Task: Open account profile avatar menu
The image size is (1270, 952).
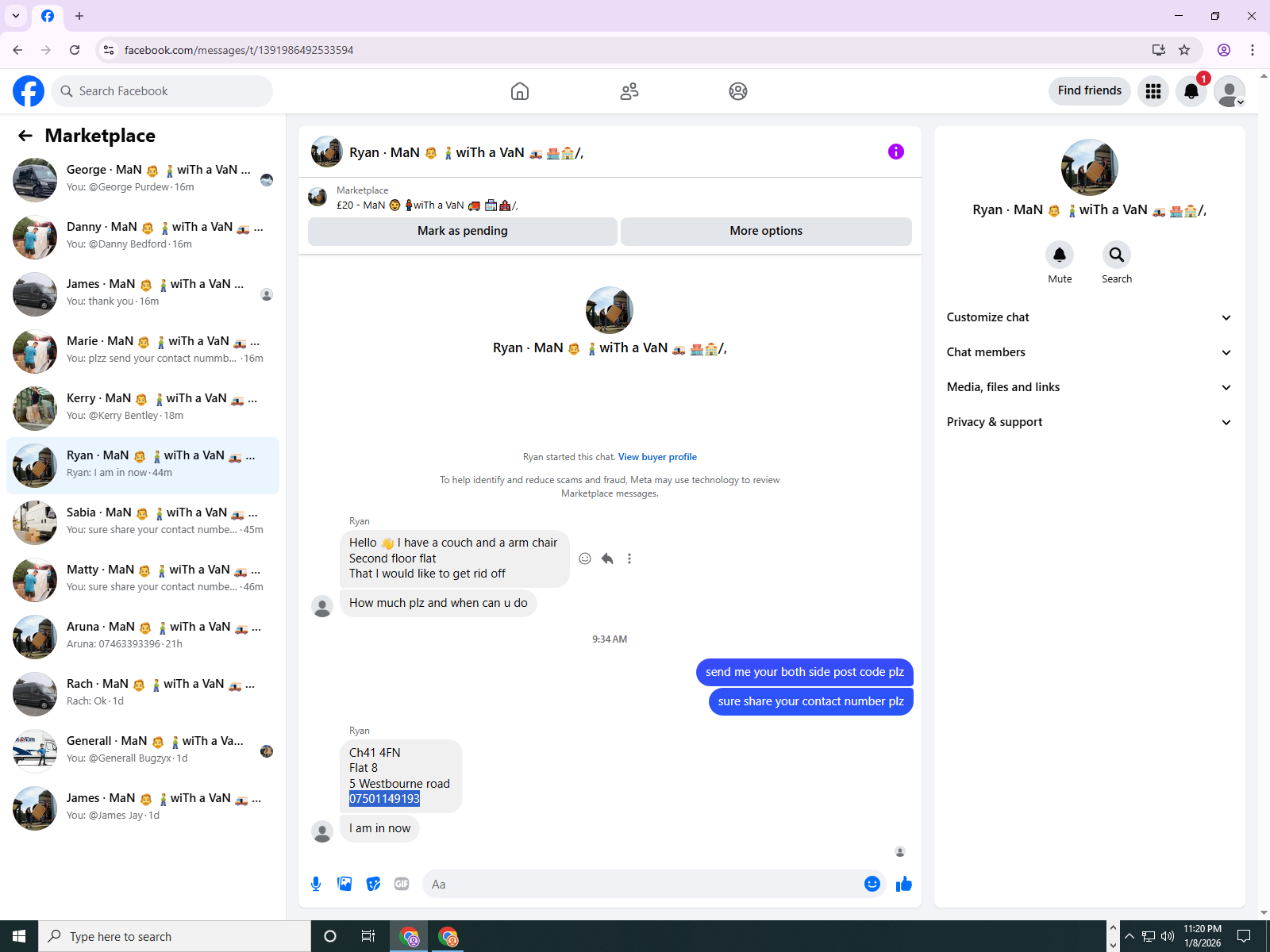Action: 1230,91
